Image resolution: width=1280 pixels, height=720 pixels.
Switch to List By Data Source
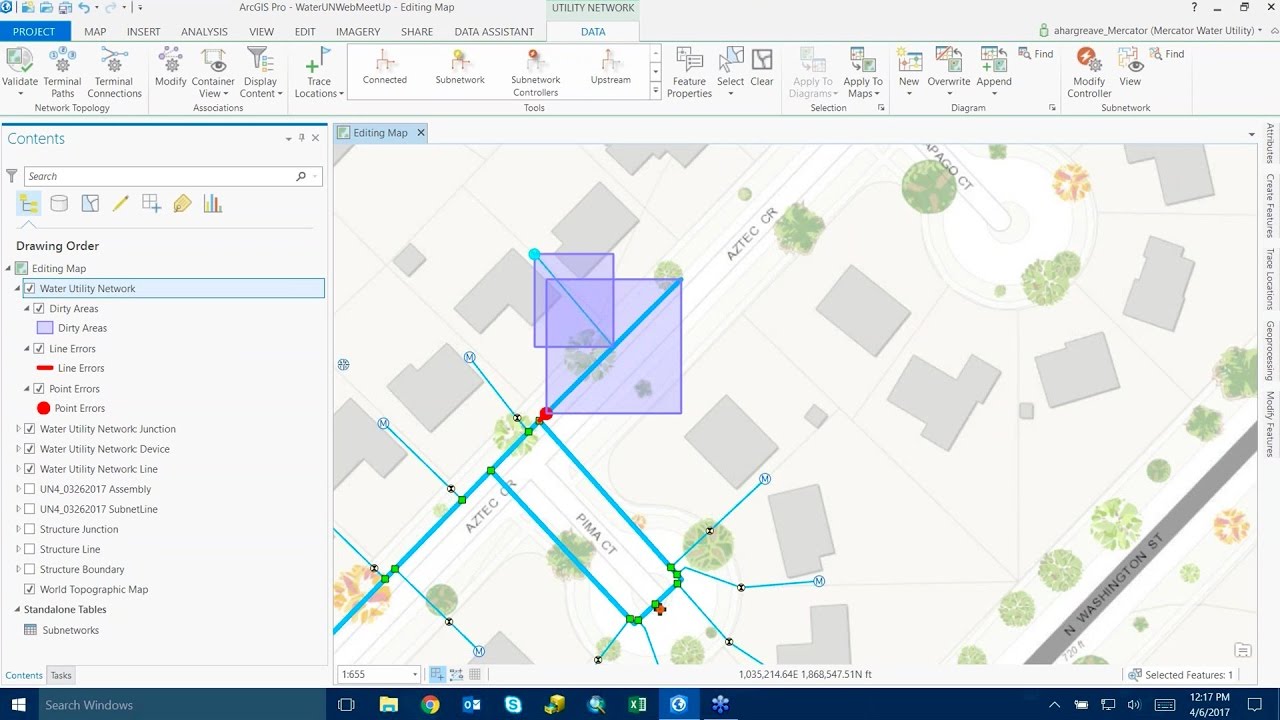click(x=59, y=204)
